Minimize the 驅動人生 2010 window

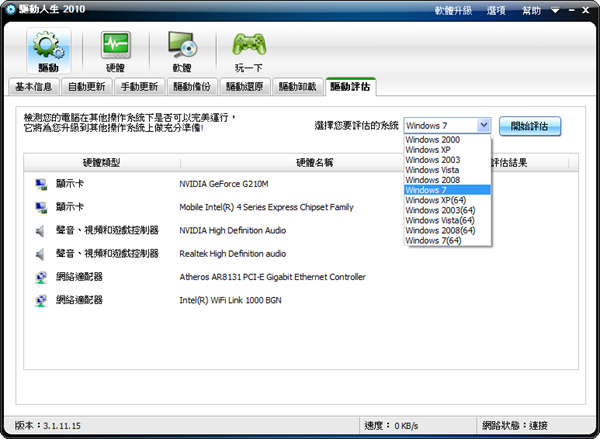coord(572,11)
